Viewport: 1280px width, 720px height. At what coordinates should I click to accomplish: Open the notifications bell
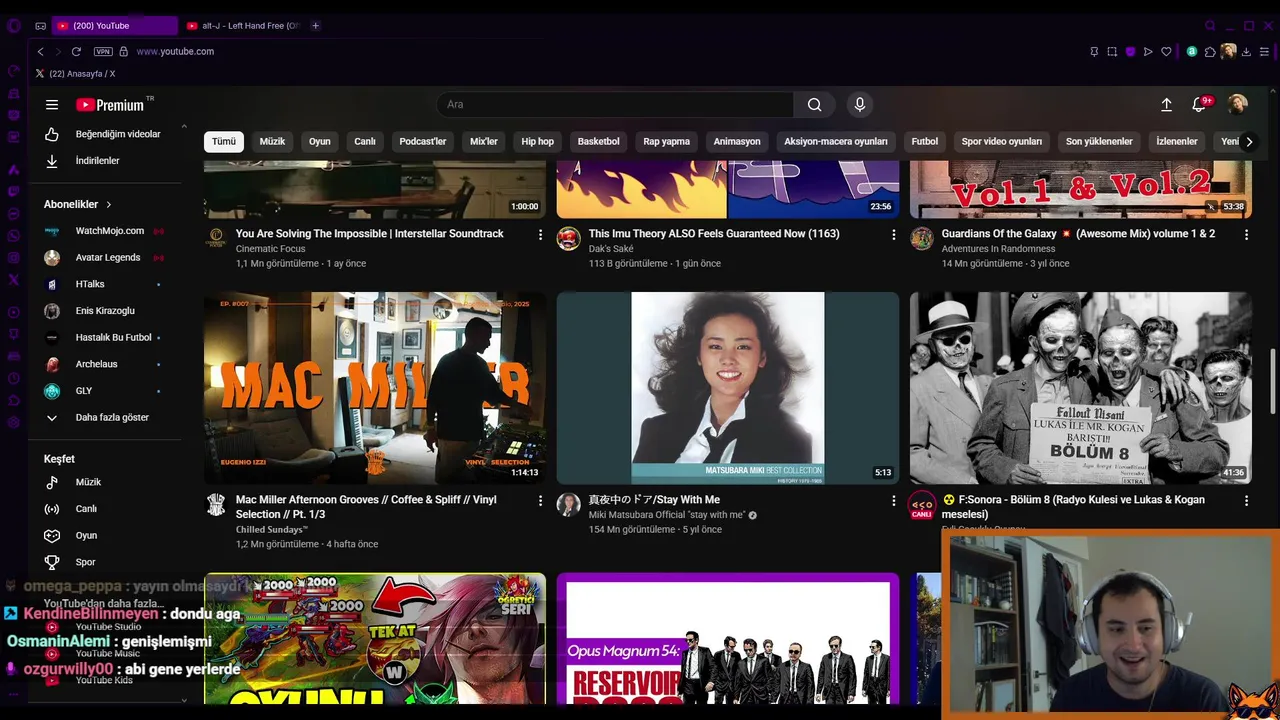(1199, 104)
